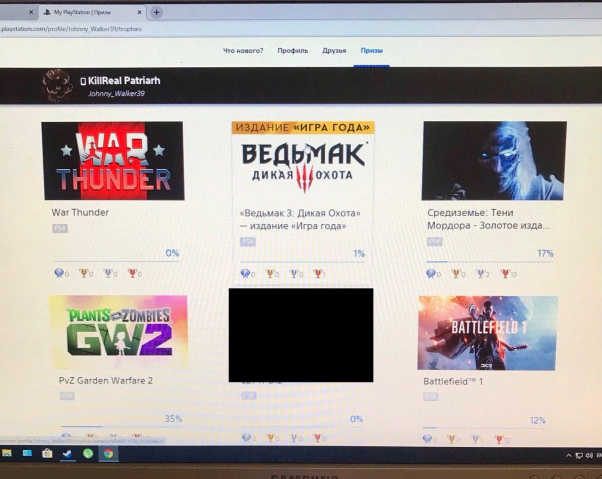The width and height of the screenshot is (602, 479).
Task: Click PvZ Garden Warfare 2 35% progress
Action: point(121,426)
